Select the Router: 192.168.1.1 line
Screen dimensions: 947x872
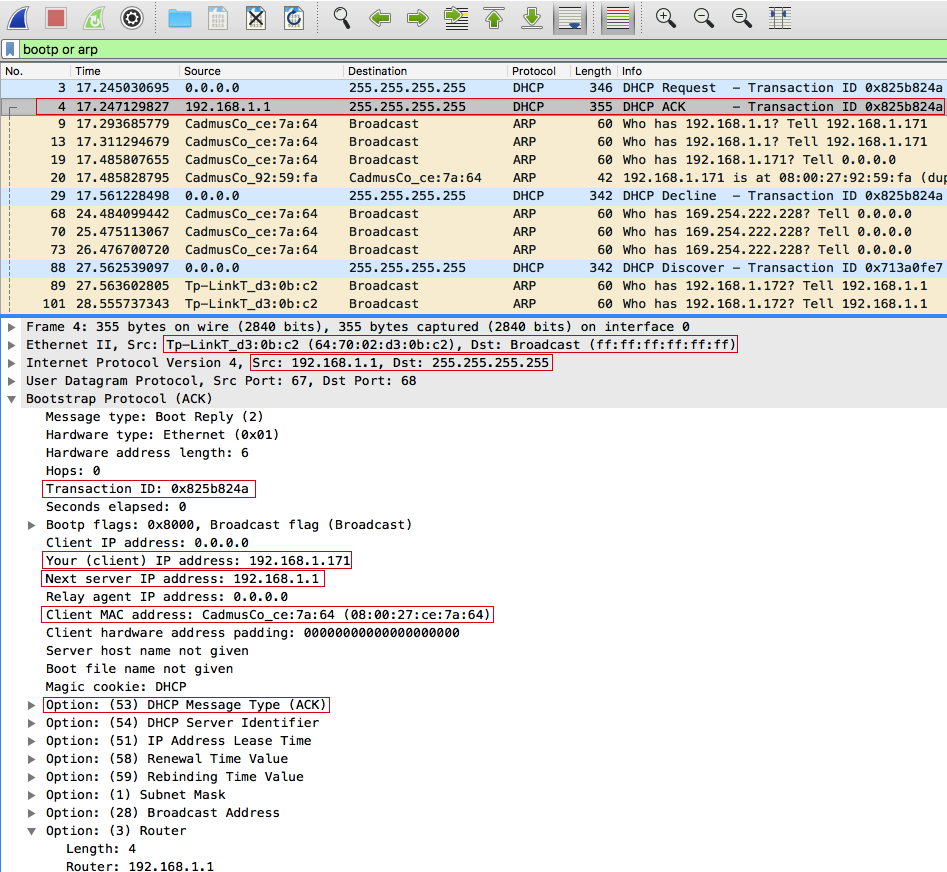point(140,866)
